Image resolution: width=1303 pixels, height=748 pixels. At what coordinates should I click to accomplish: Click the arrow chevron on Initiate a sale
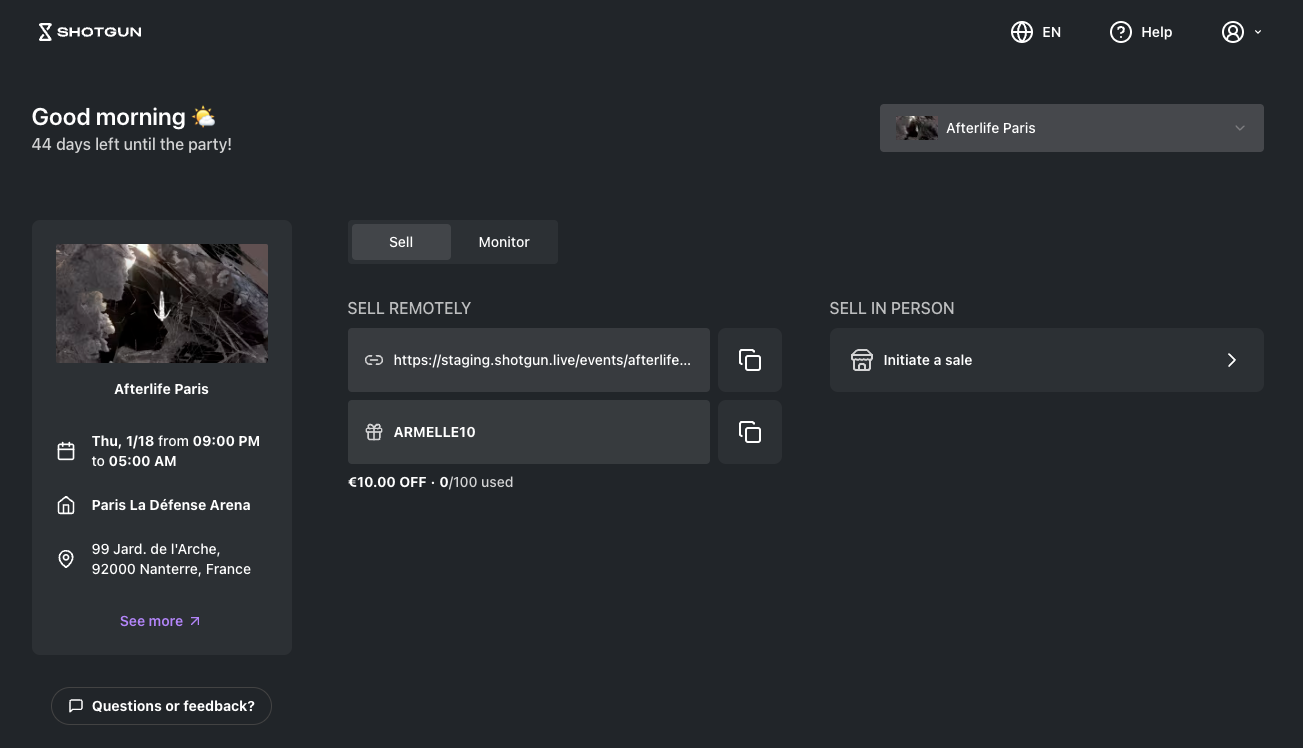[1232, 360]
